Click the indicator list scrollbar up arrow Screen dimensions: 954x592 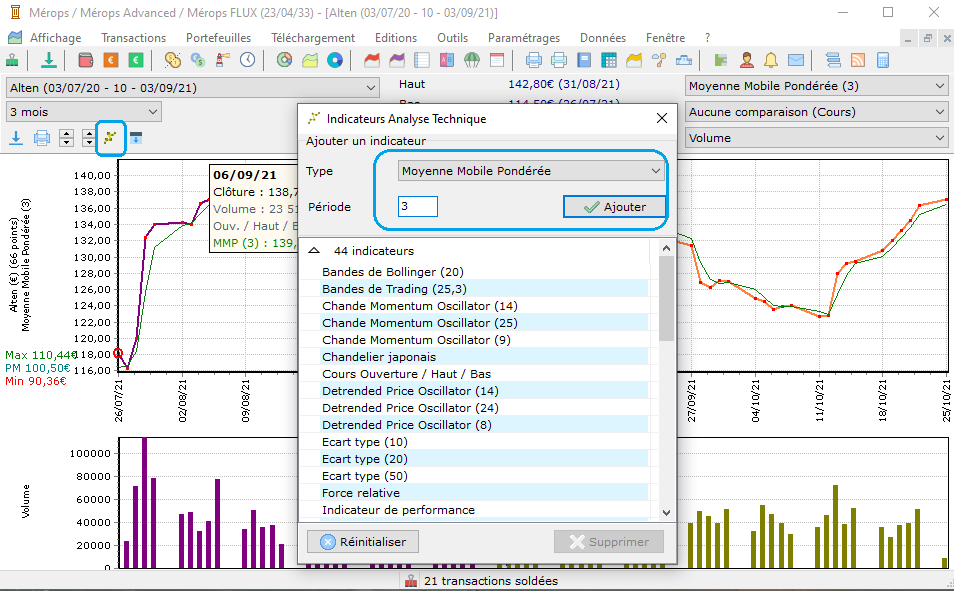[666, 248]
